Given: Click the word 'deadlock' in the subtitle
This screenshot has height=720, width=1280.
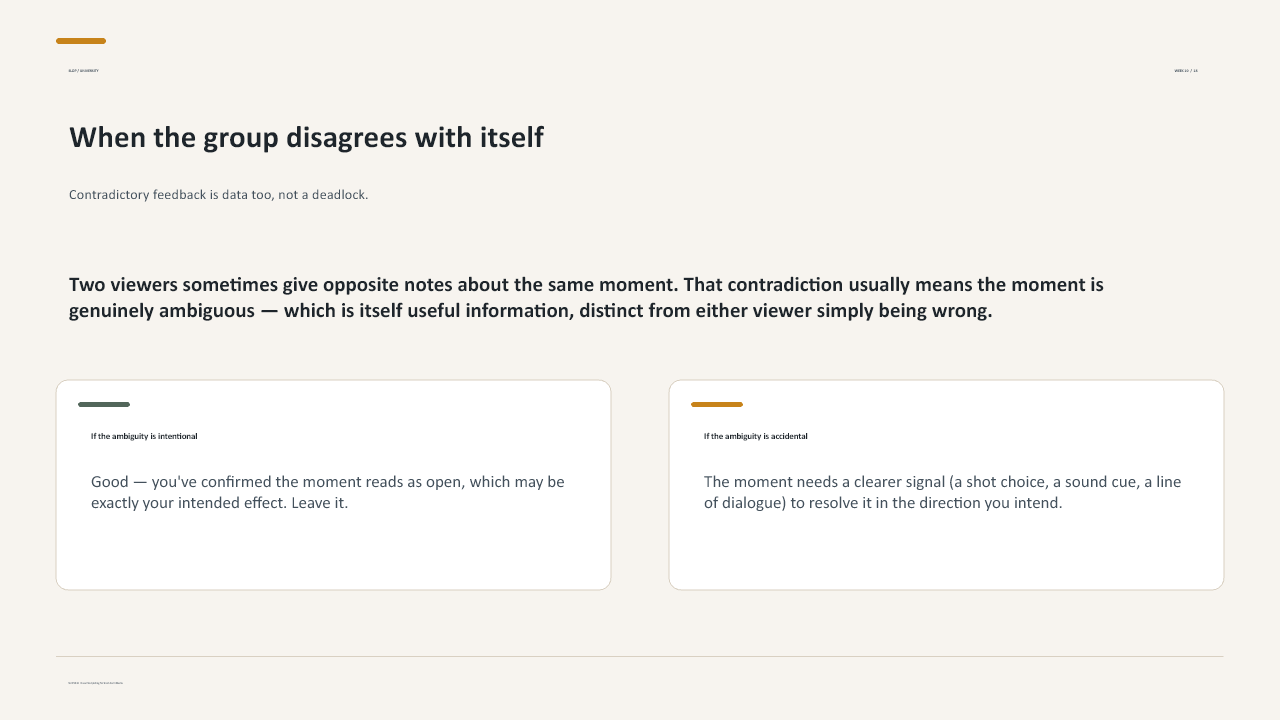Looking at the screenshot, I should [338, 195].
